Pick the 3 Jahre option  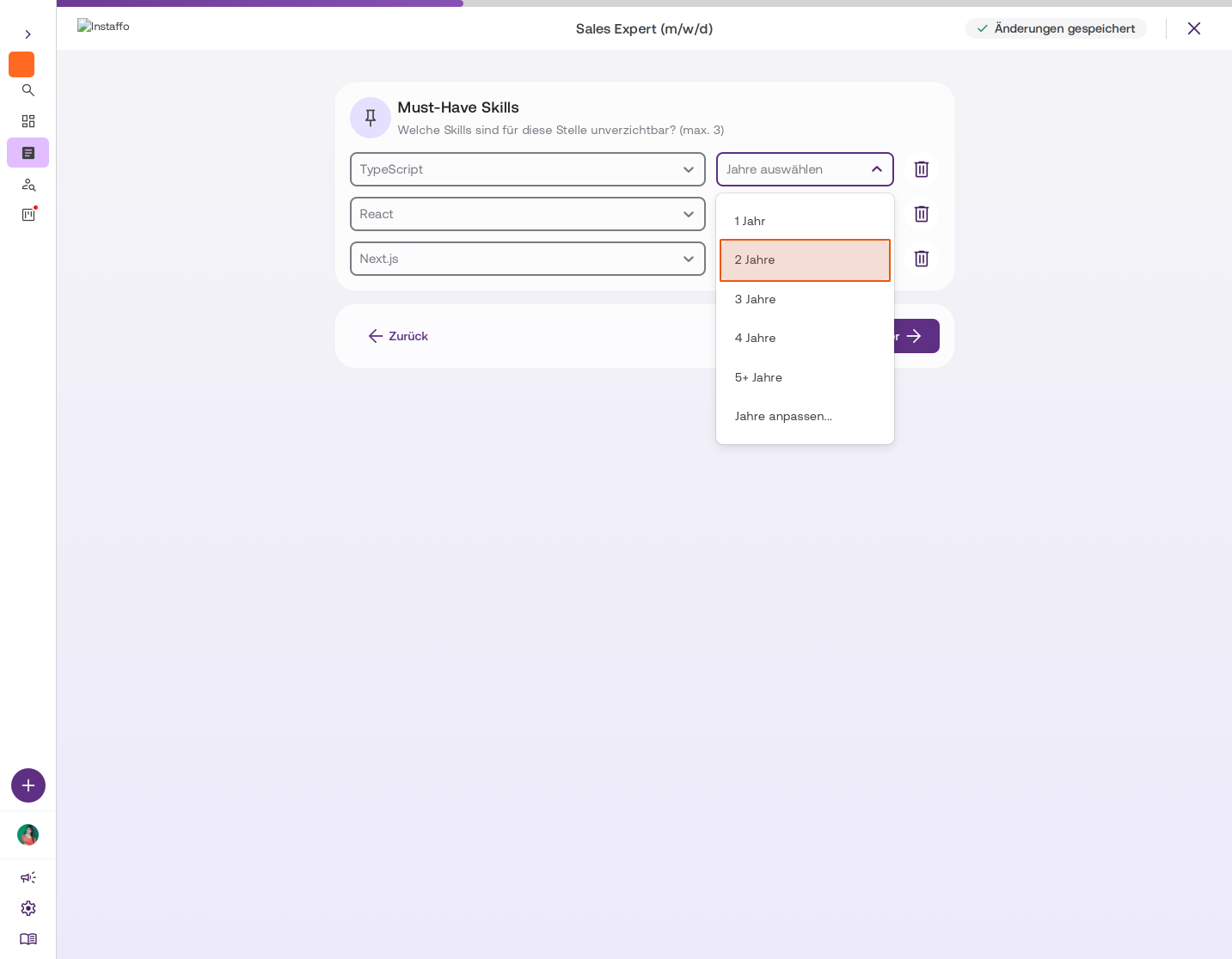point(805,299)
